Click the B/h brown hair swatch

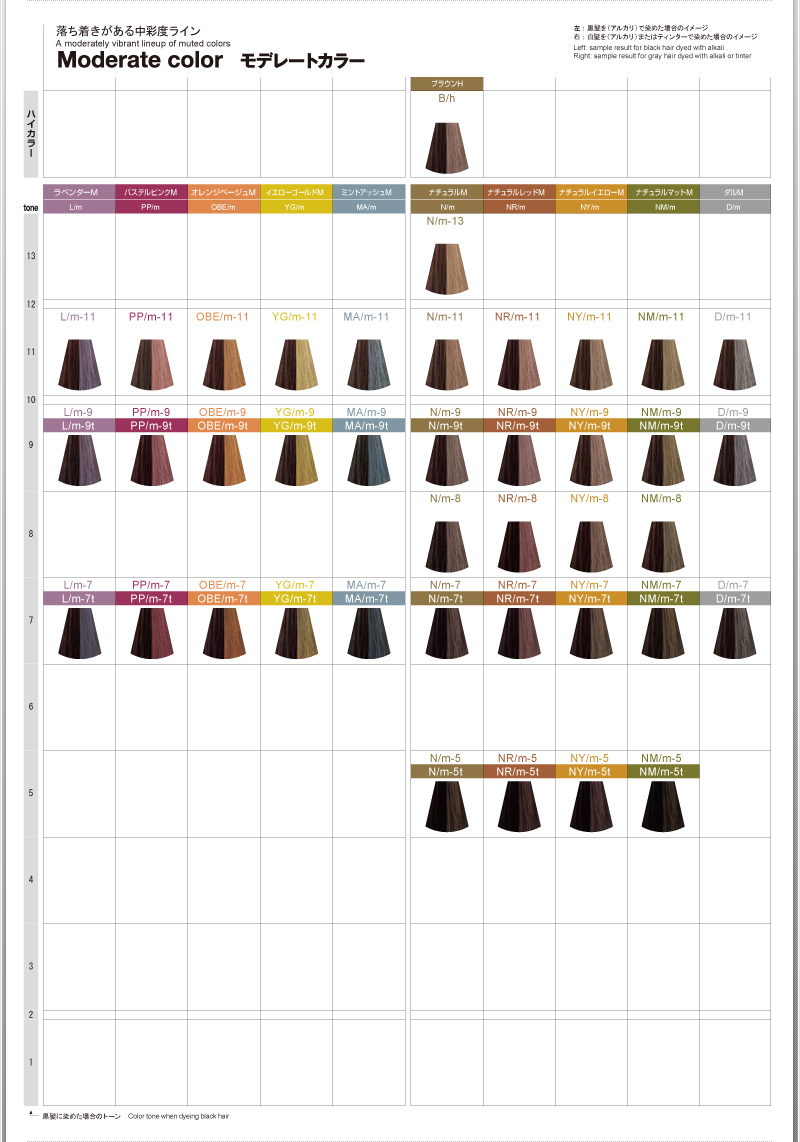coord(447,146)
